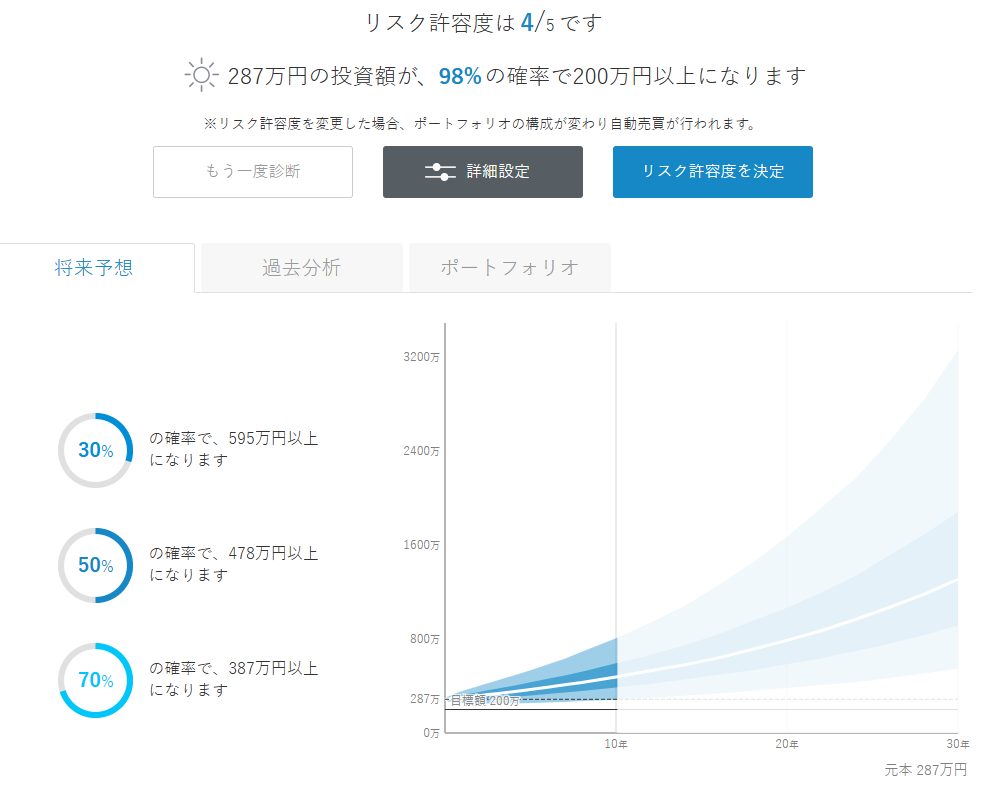
Task: Switch to the 過去分析 tab
Action: (302, 268)
